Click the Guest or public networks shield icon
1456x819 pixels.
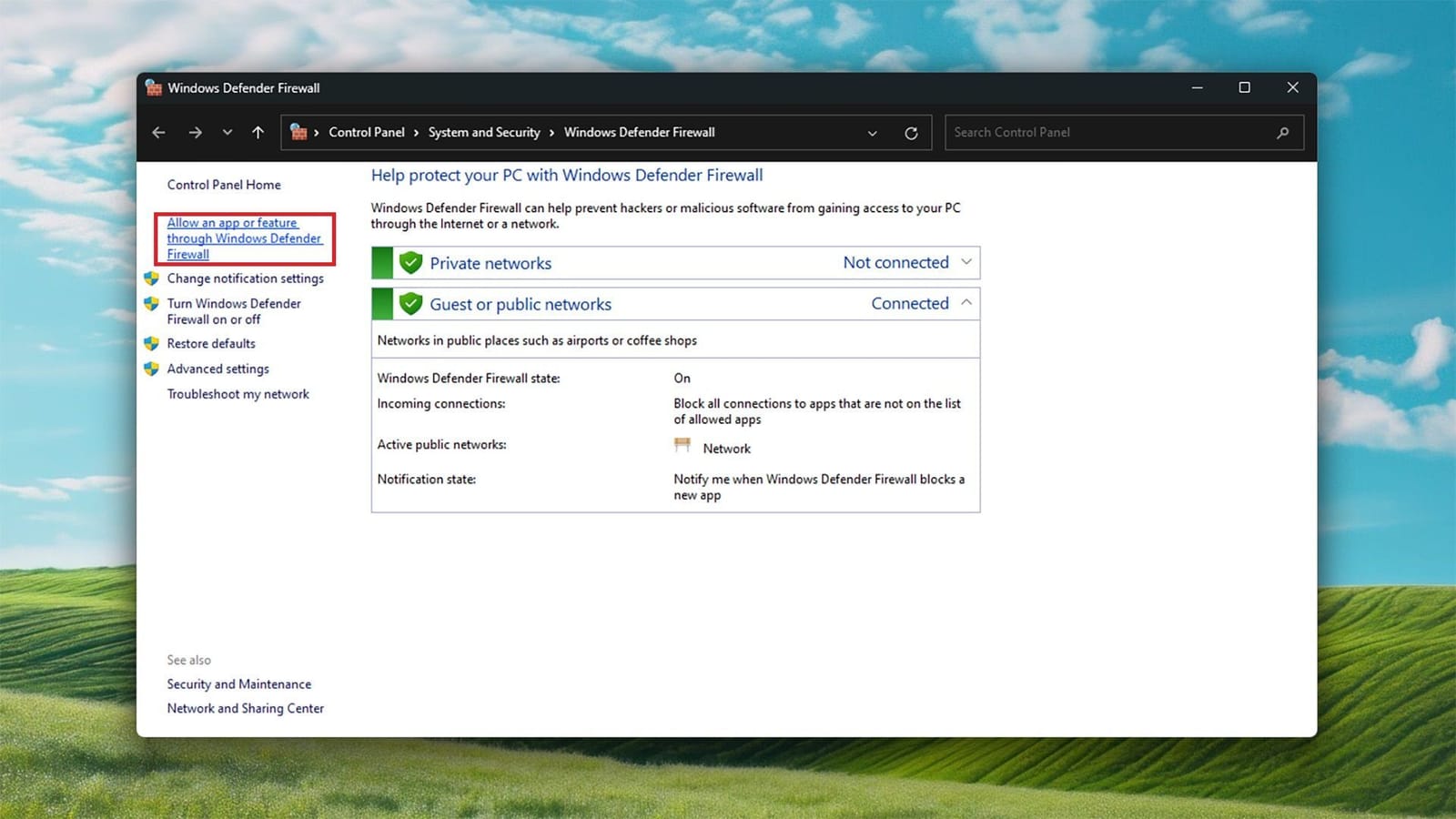pos(411,304)
